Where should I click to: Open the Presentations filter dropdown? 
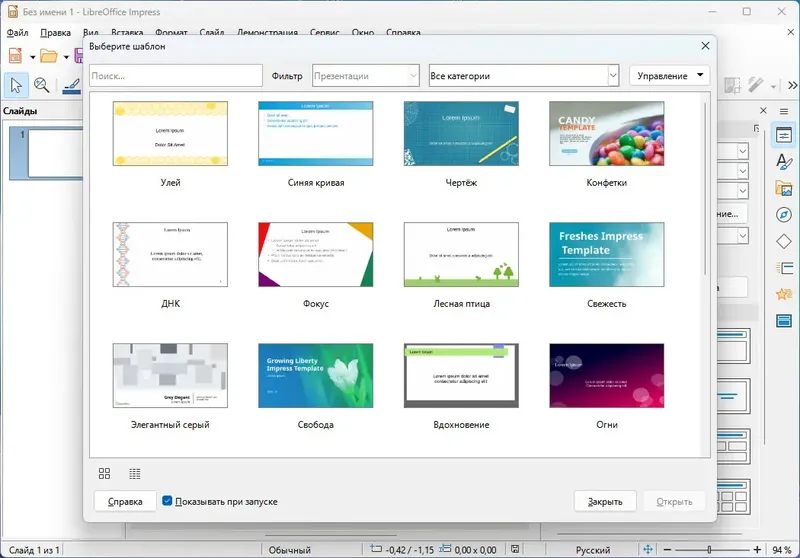[x=366, y=75]
